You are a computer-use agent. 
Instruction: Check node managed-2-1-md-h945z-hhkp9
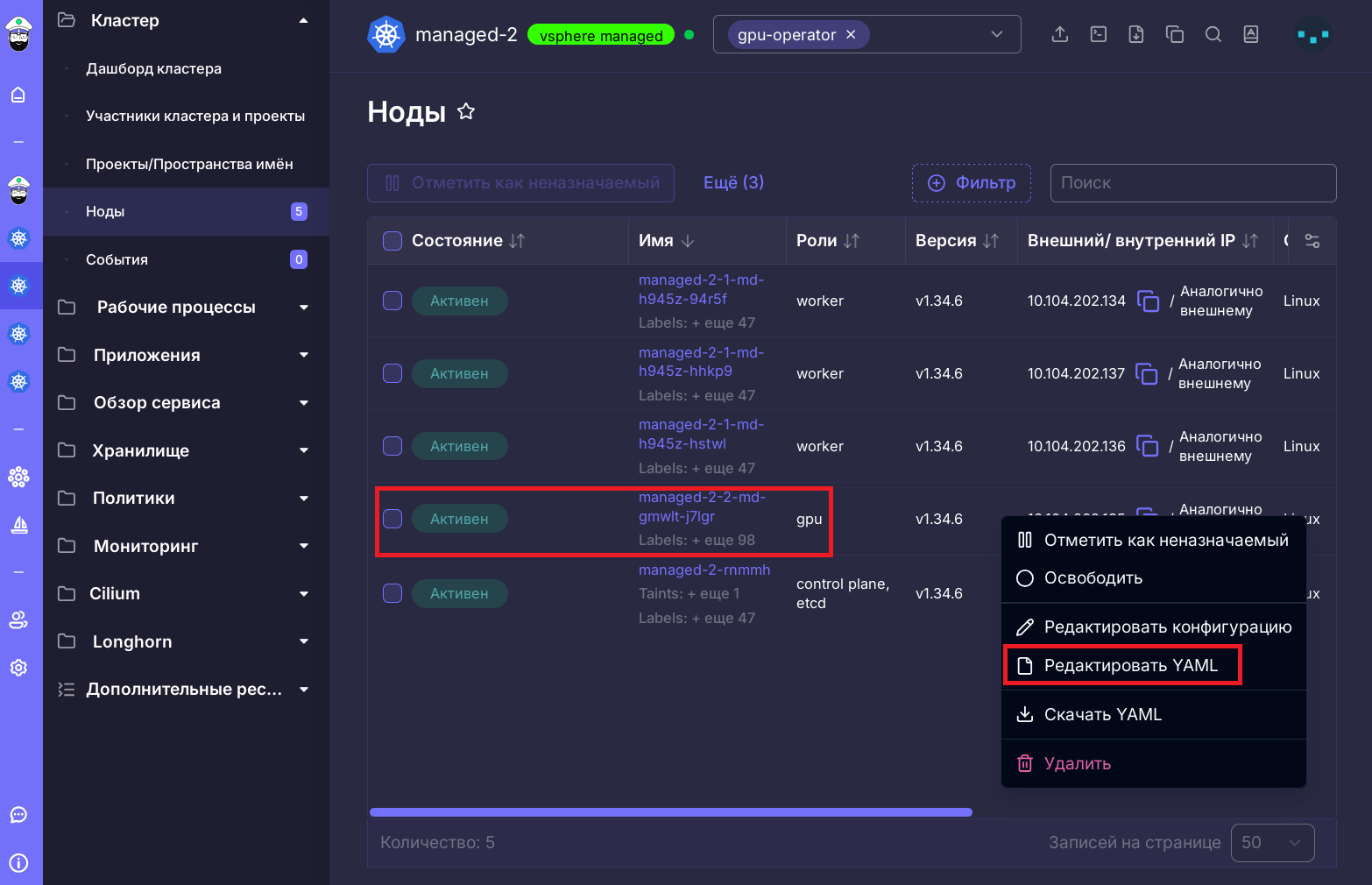(x=393, y=373)
